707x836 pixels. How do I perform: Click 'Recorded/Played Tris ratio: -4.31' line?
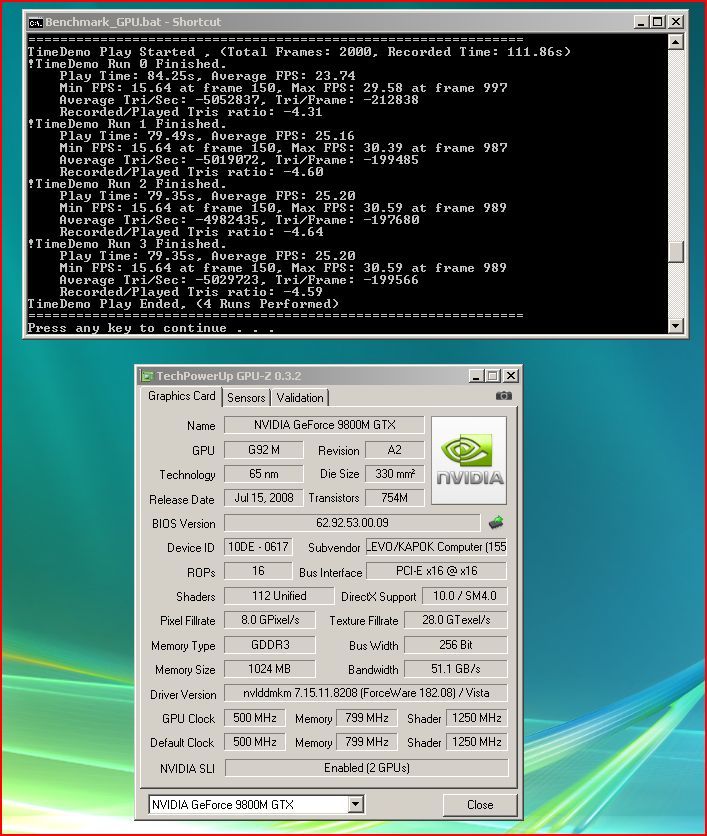[191, 112]
